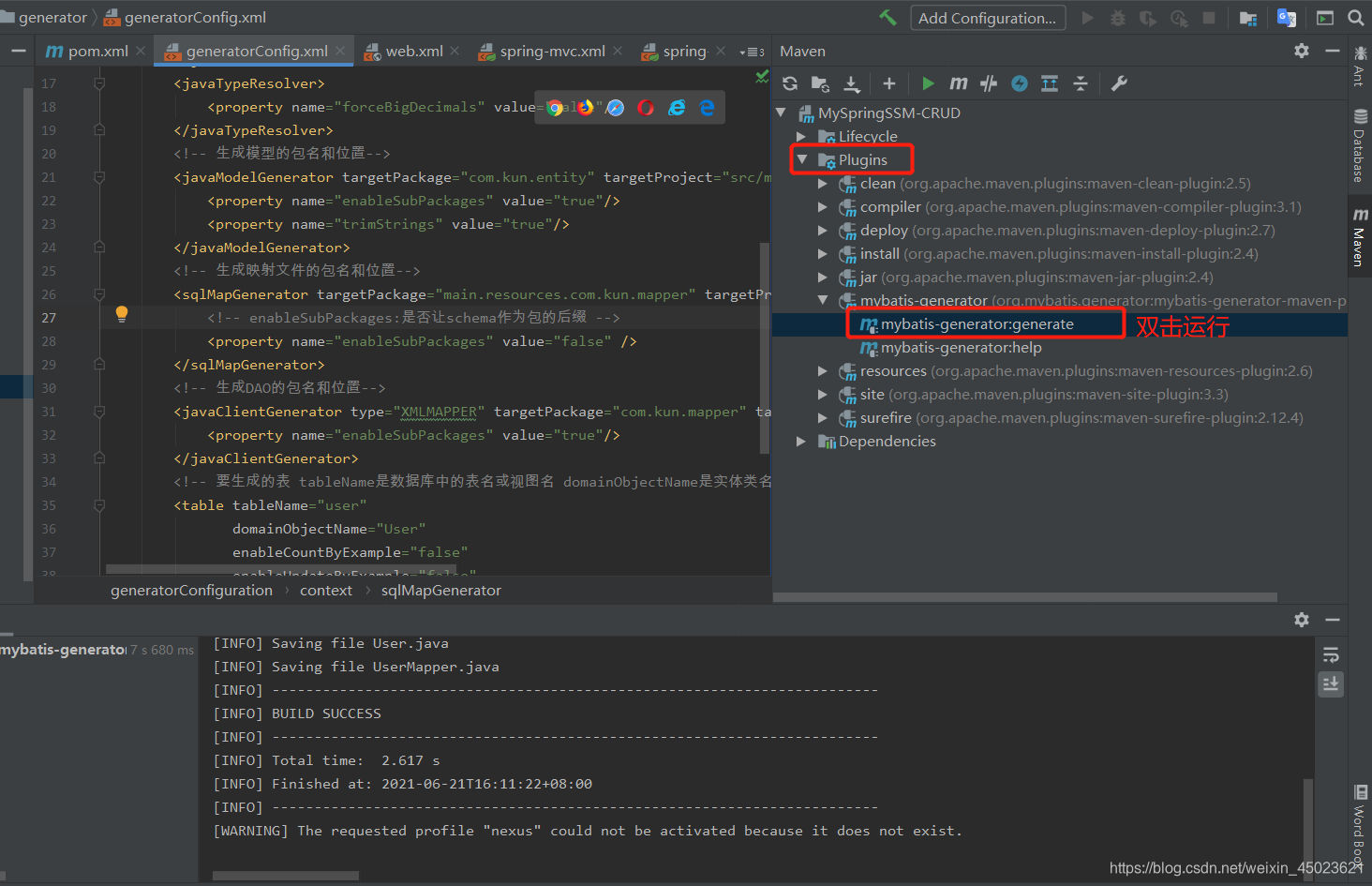
Task: Click the green Build Project hammer icon
Action: point(887,18)
